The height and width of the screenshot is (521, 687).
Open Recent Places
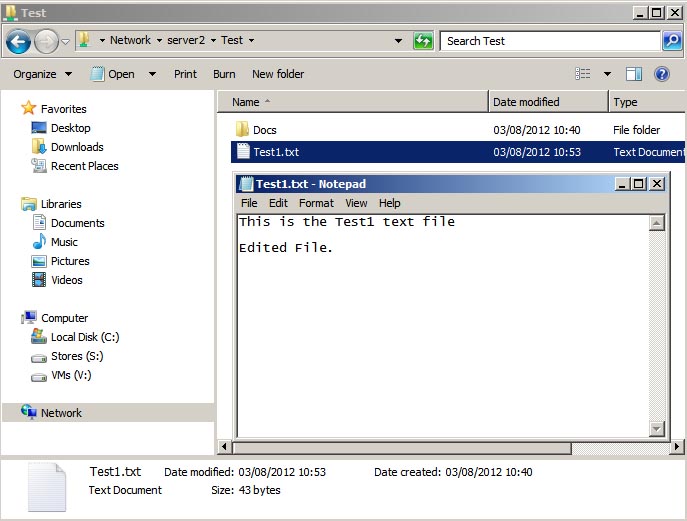(85, 166)
